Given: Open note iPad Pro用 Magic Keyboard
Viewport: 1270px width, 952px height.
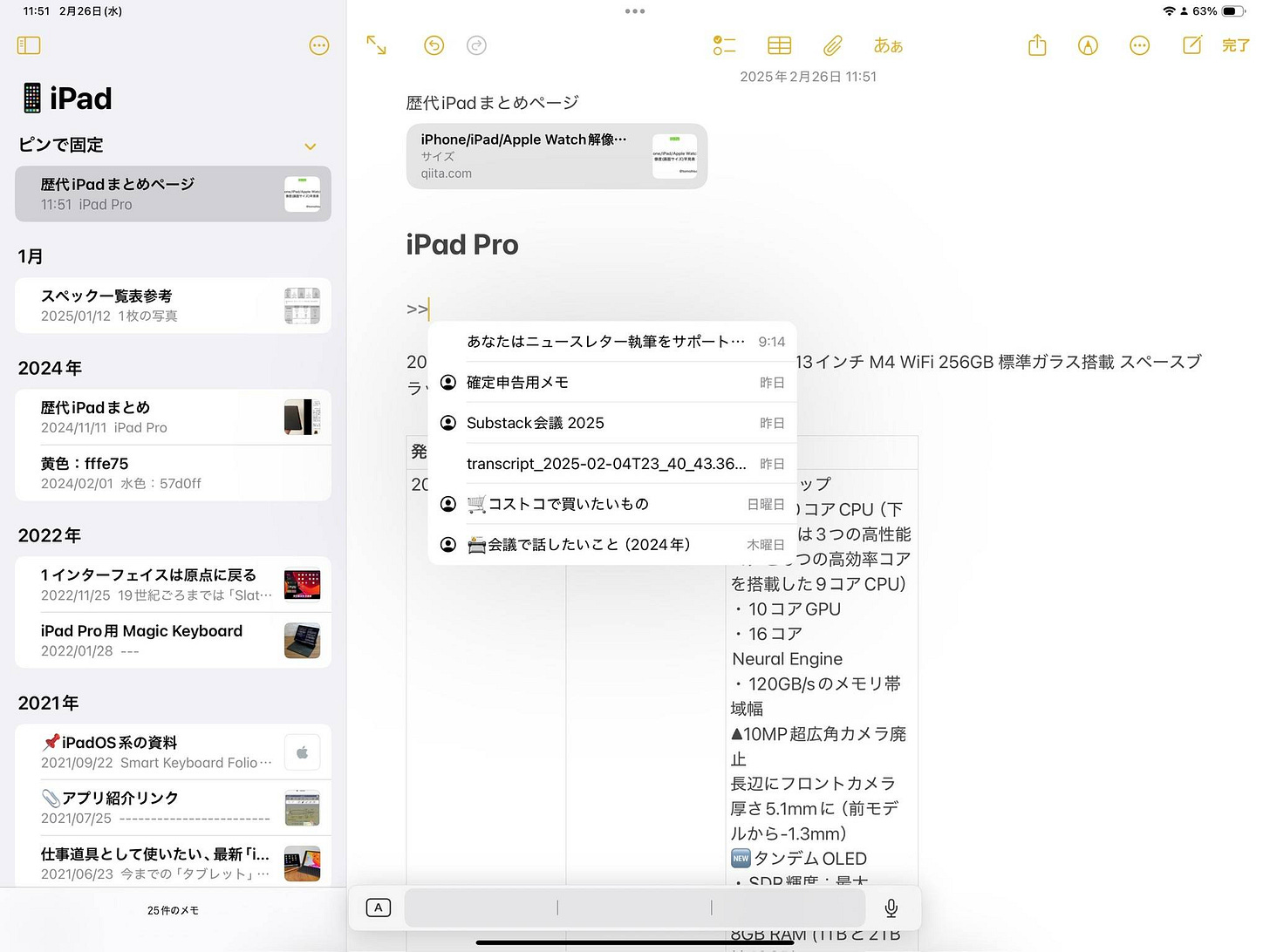Looking at the screenshot, I should tap(173, 640).
